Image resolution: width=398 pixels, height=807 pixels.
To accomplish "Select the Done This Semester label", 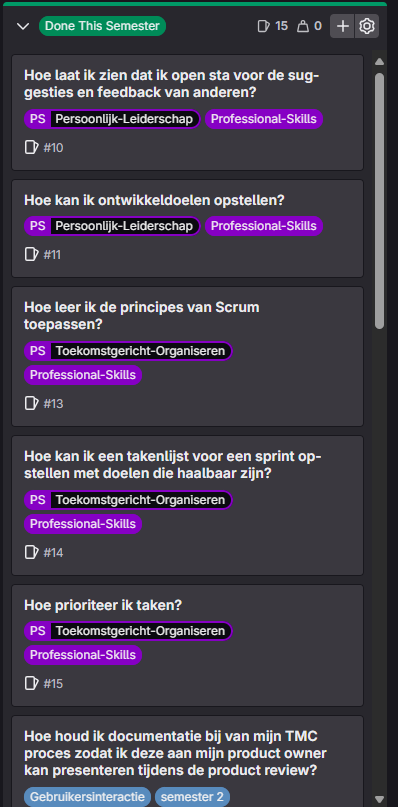I will (102, 26).
